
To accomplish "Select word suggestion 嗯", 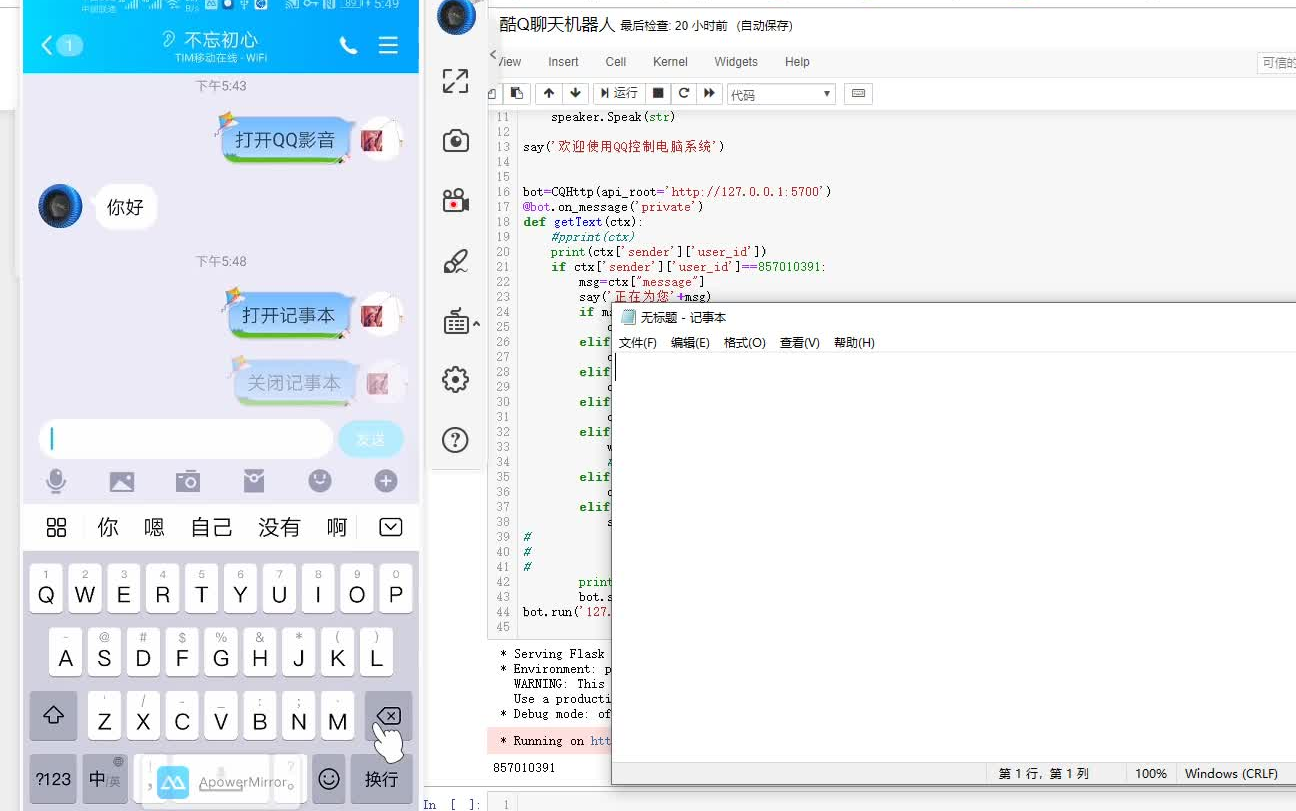I will [x=154, y=527].
